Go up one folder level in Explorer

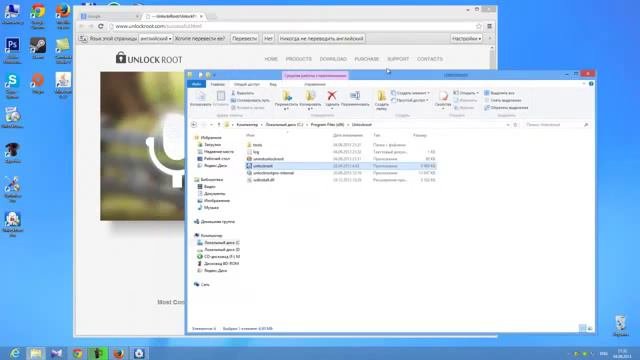[219, 124]
